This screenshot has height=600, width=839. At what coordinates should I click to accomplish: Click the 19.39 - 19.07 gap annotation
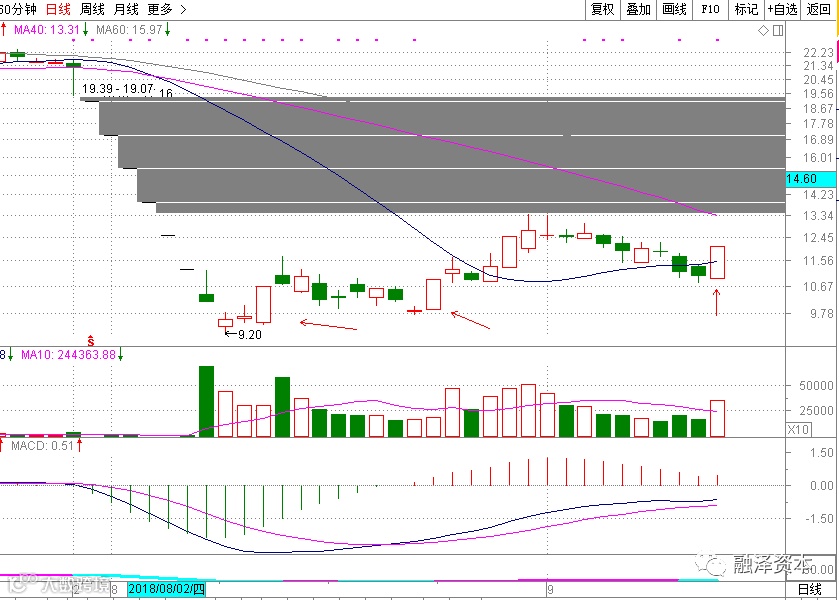coord(118,89)
